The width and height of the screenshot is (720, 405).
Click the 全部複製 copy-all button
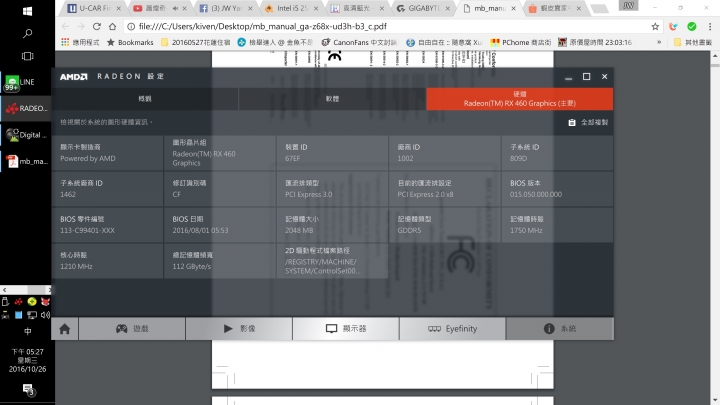coord(588,123)
